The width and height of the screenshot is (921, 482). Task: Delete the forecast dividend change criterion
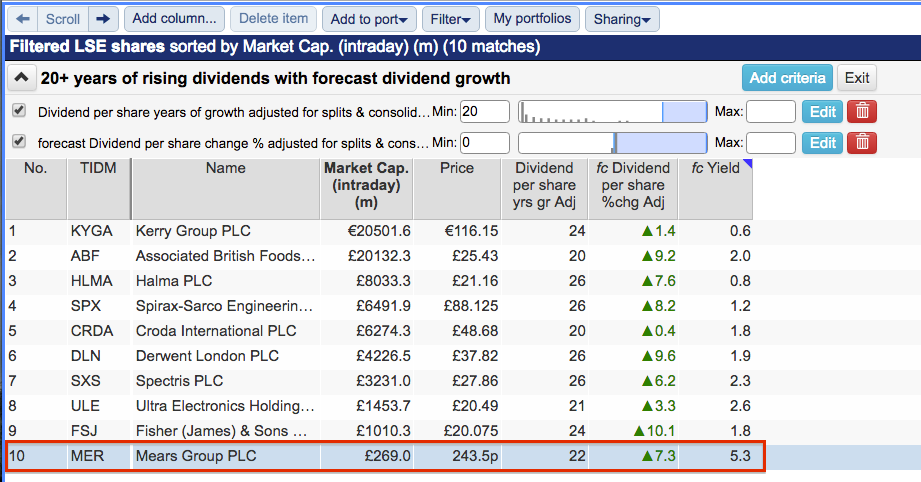(862, 143)
